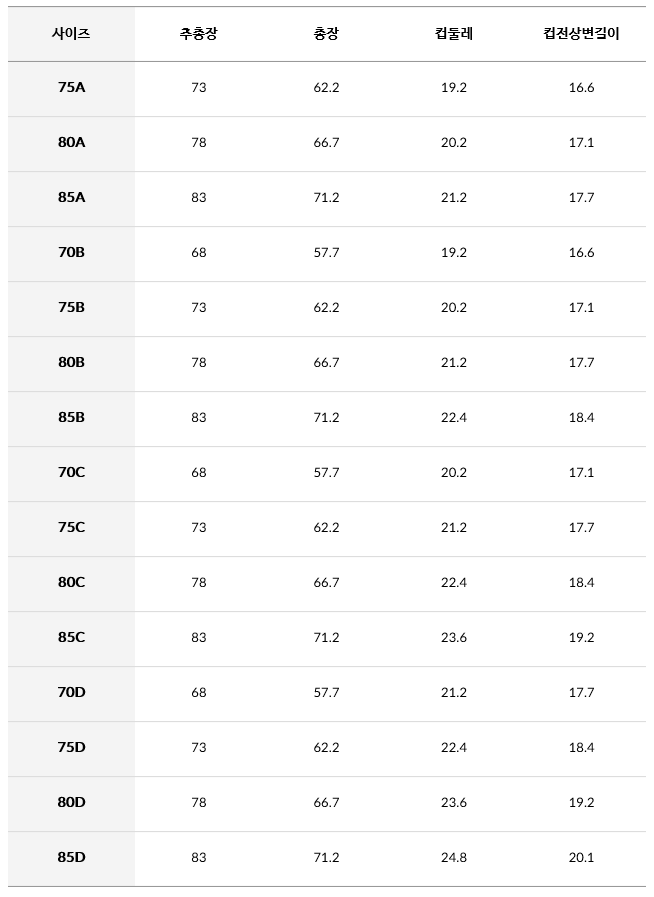Screen dimensions: 654x897
Task: Click the 컵전상변길이 column header
Action: (x=581, y=33)
